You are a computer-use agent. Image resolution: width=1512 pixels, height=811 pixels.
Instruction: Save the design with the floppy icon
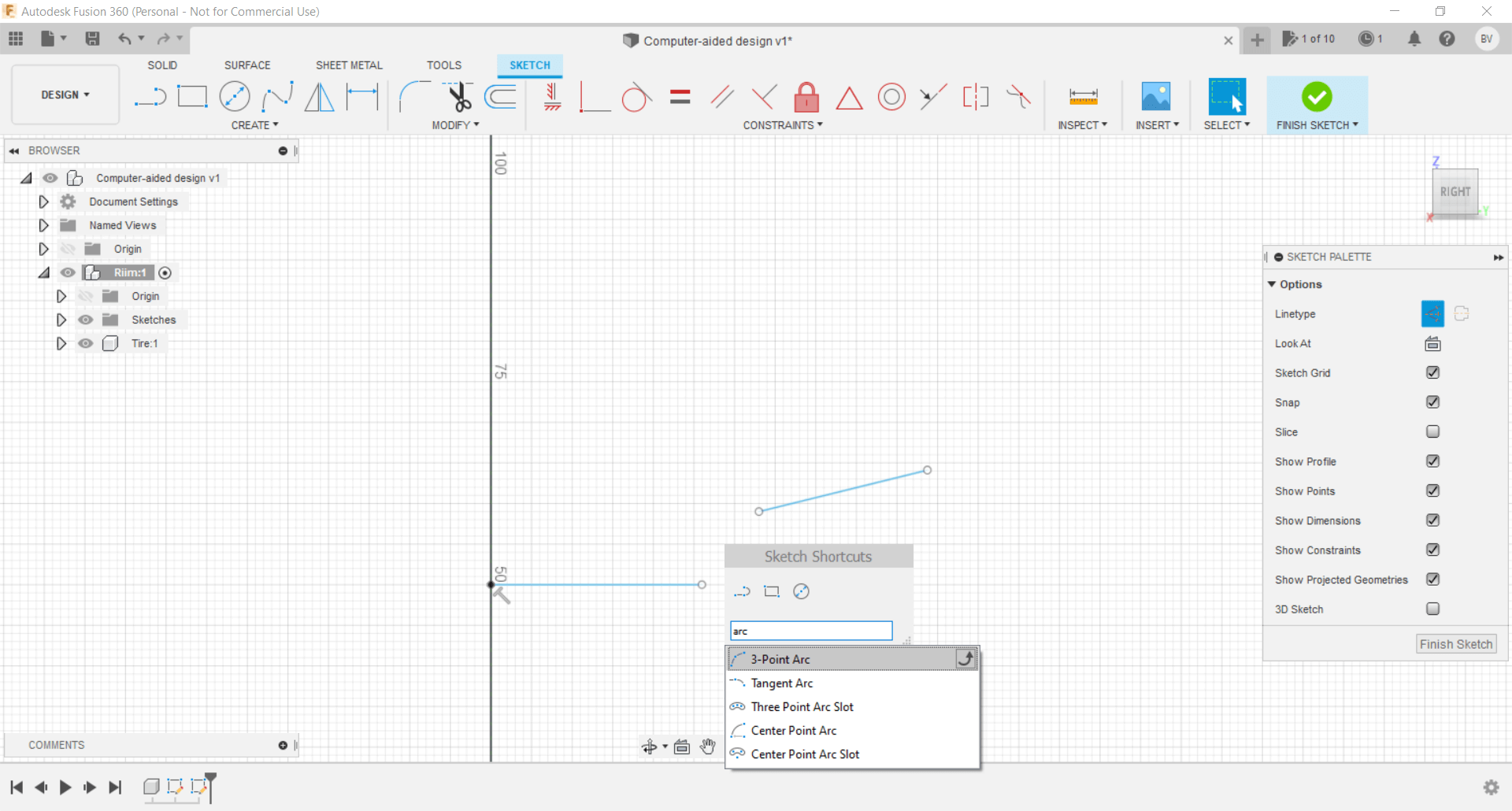point(92,39)
